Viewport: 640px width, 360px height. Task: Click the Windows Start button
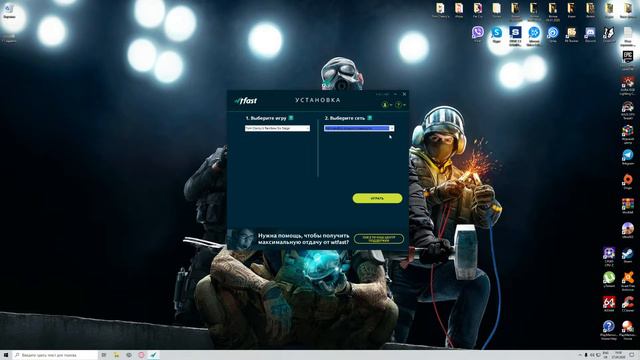click(6, 355)
